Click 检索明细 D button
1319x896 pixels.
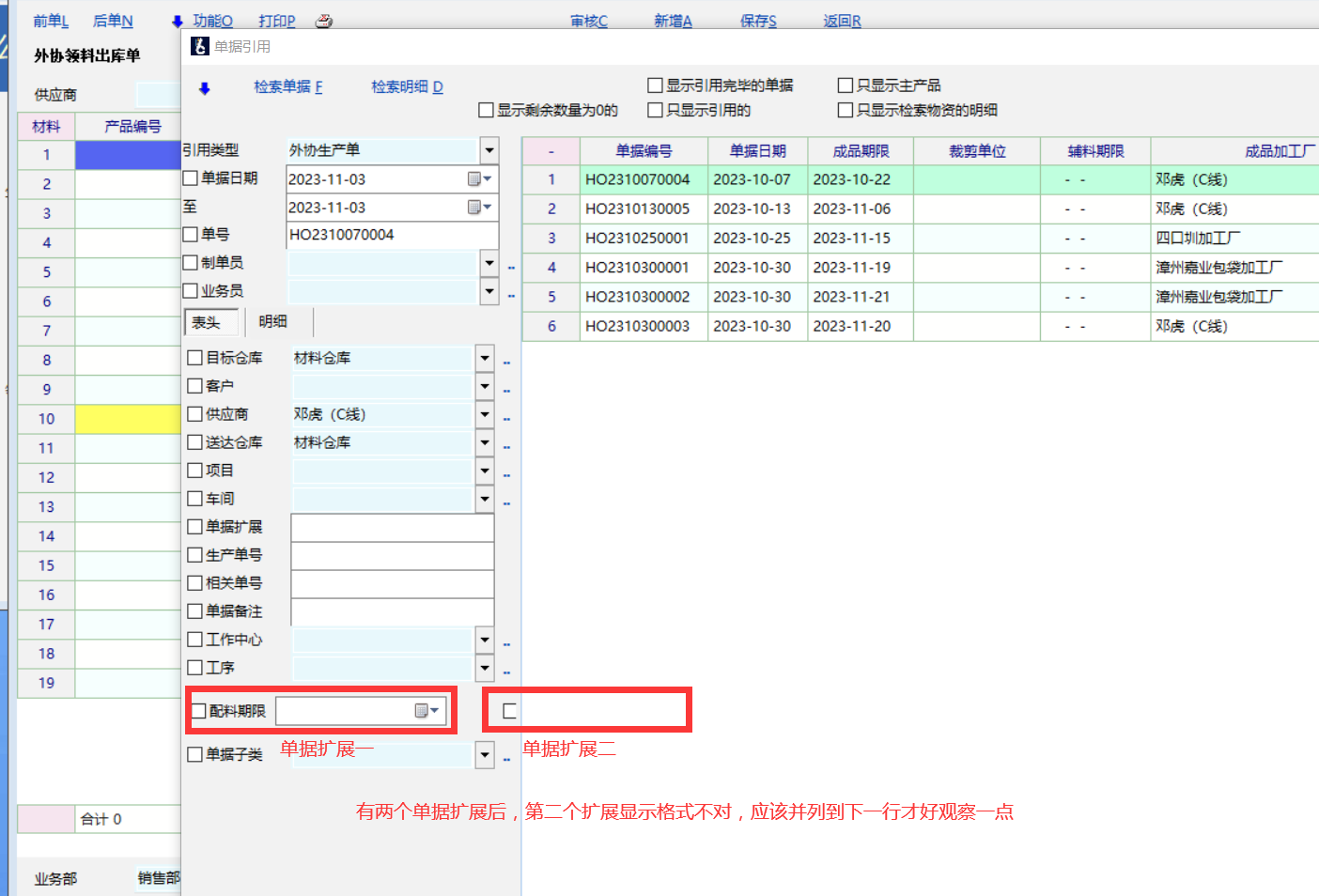pyautogui.click(x=407, y=87)
